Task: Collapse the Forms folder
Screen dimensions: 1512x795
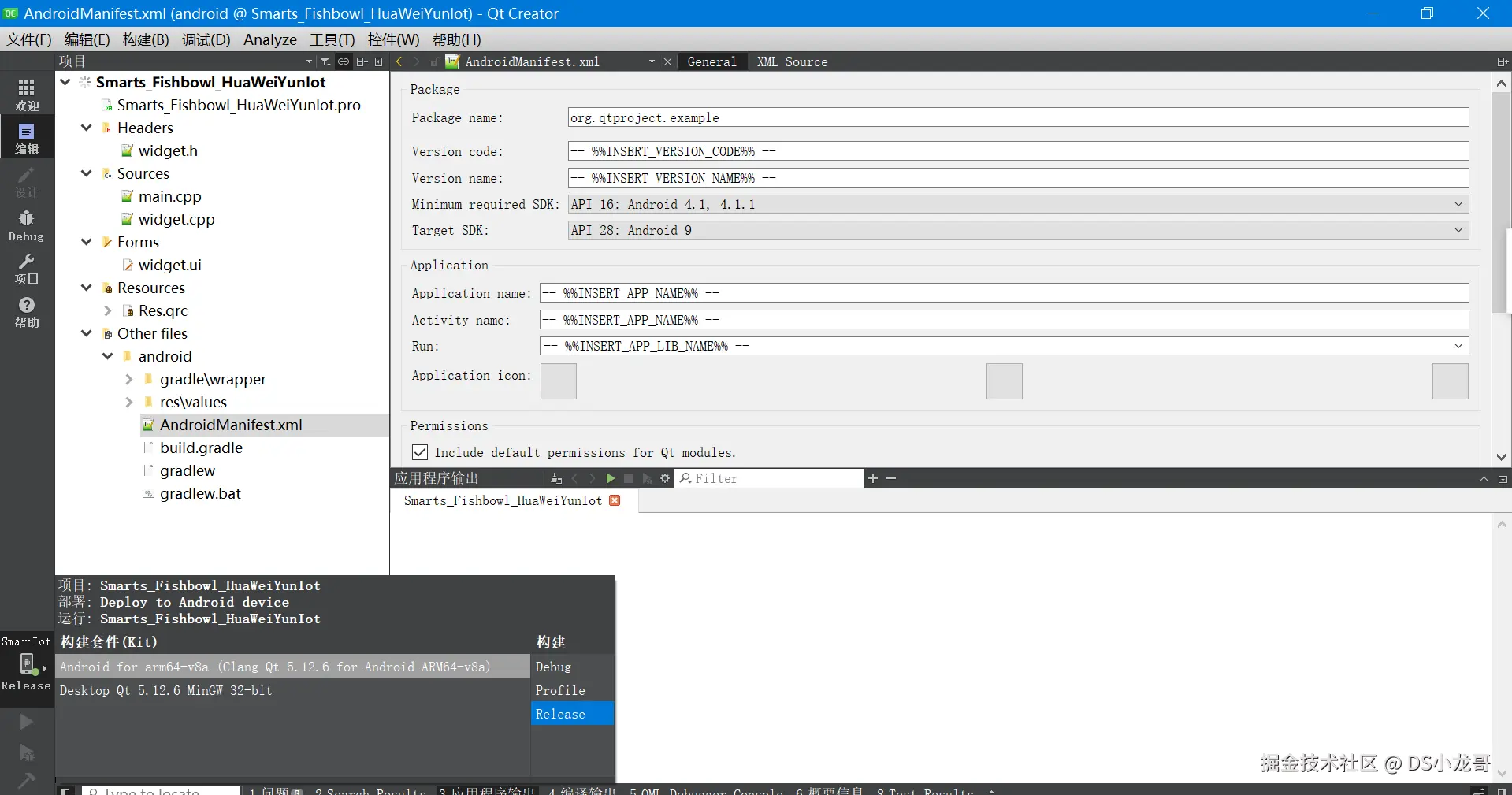Action: point(87,242)
